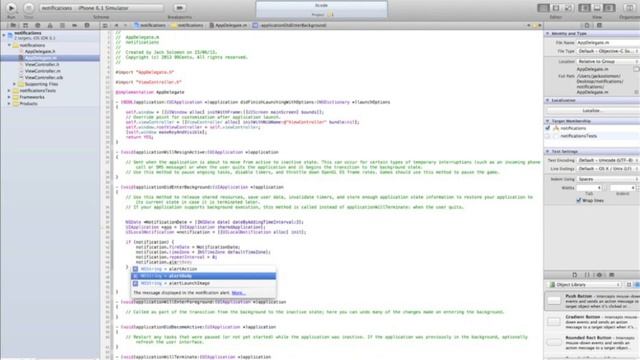Choose alertAction from autocomplete list
This screenshot has height=360, width=640.
203,269
